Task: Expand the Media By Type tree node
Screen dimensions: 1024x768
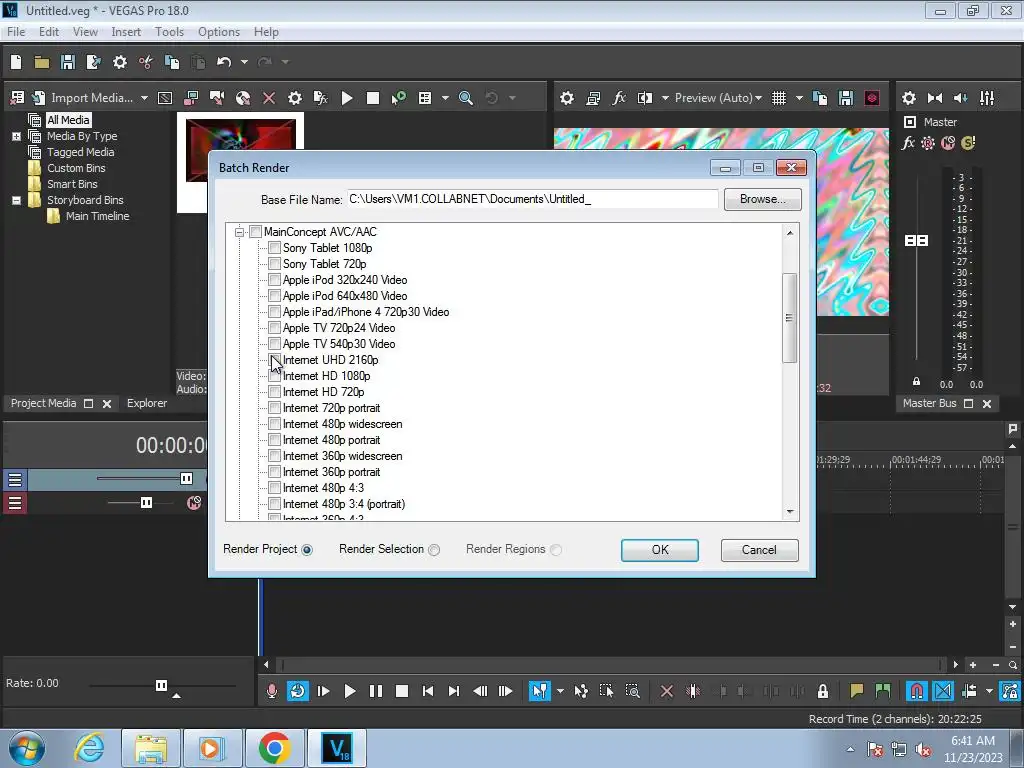Action: pos(16,136)
